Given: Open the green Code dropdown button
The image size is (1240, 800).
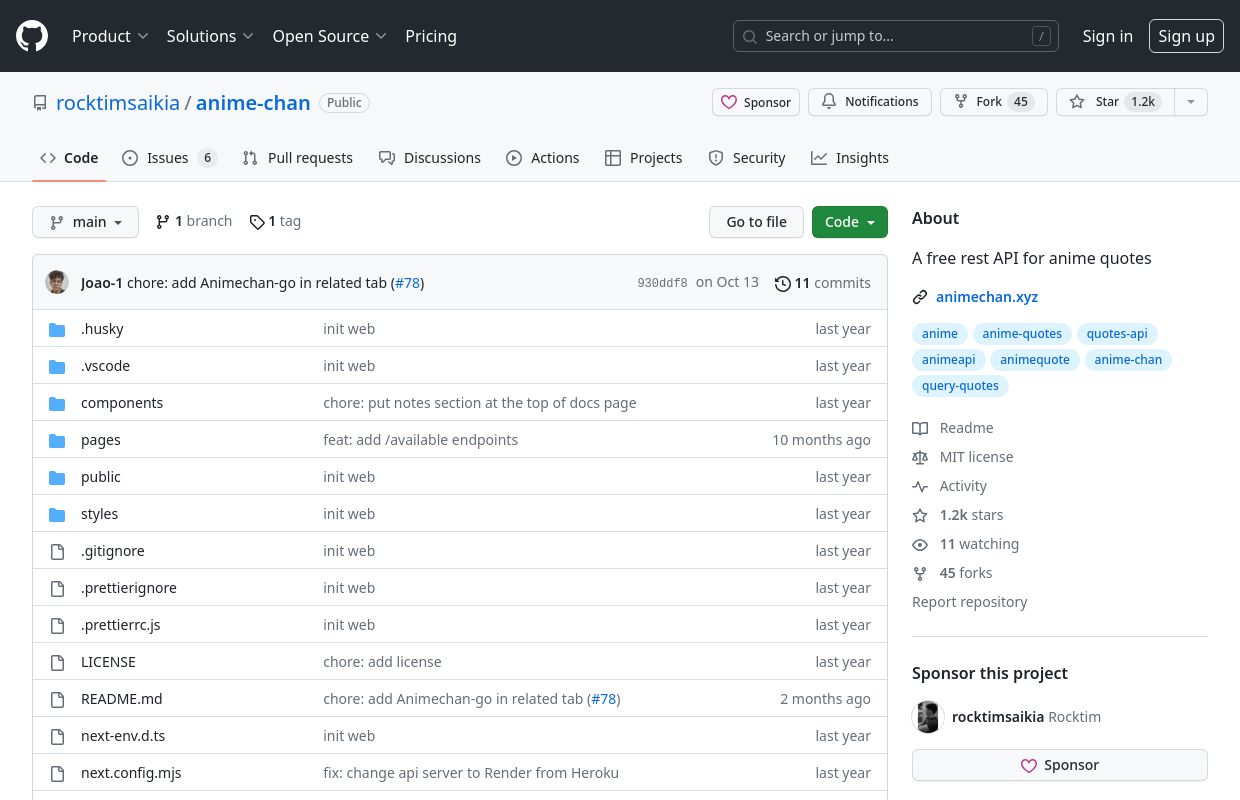Looking at the screenshot, I should click(x=850, y=222).
